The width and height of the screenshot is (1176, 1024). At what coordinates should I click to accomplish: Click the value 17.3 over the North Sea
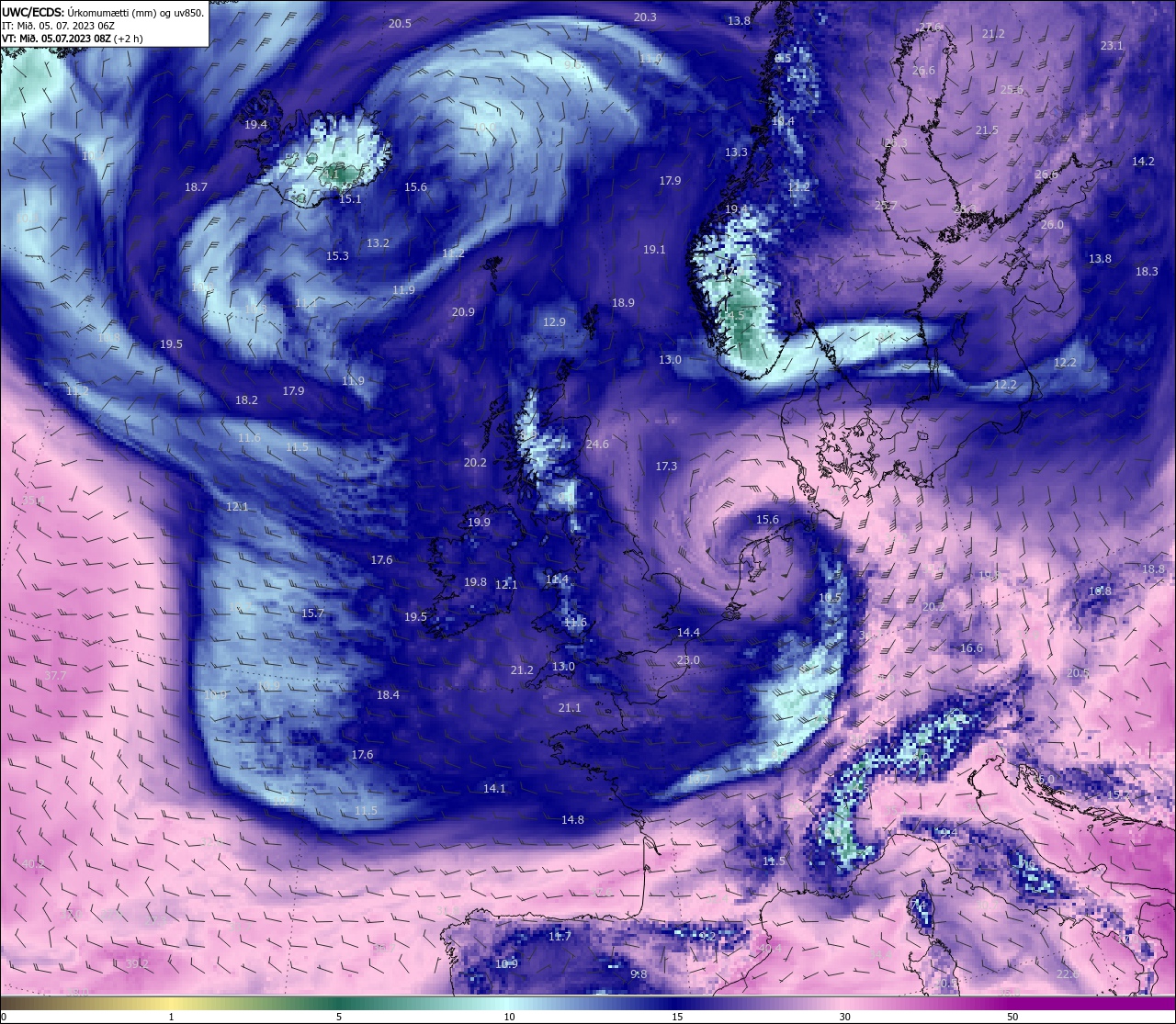pos(666,467)
